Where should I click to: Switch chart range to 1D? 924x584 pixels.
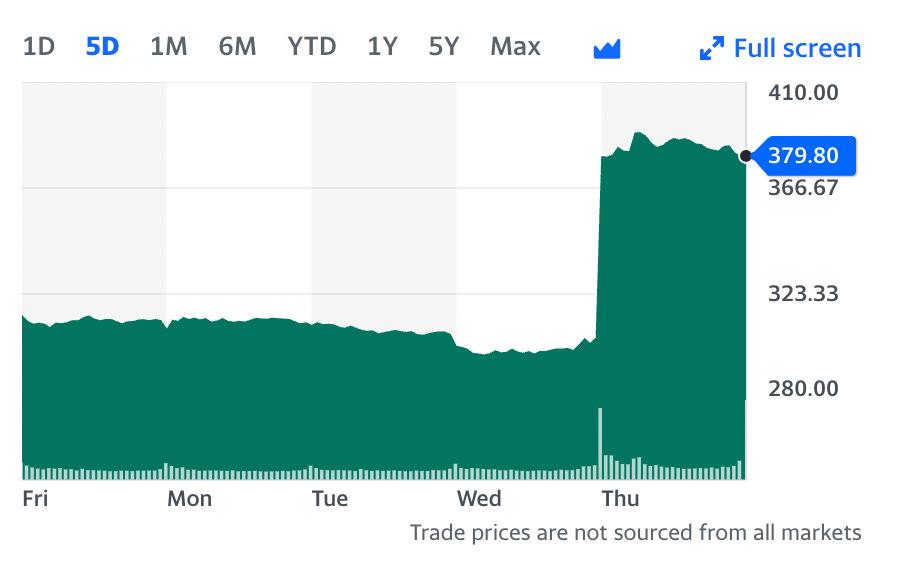[x=38, y=46]
